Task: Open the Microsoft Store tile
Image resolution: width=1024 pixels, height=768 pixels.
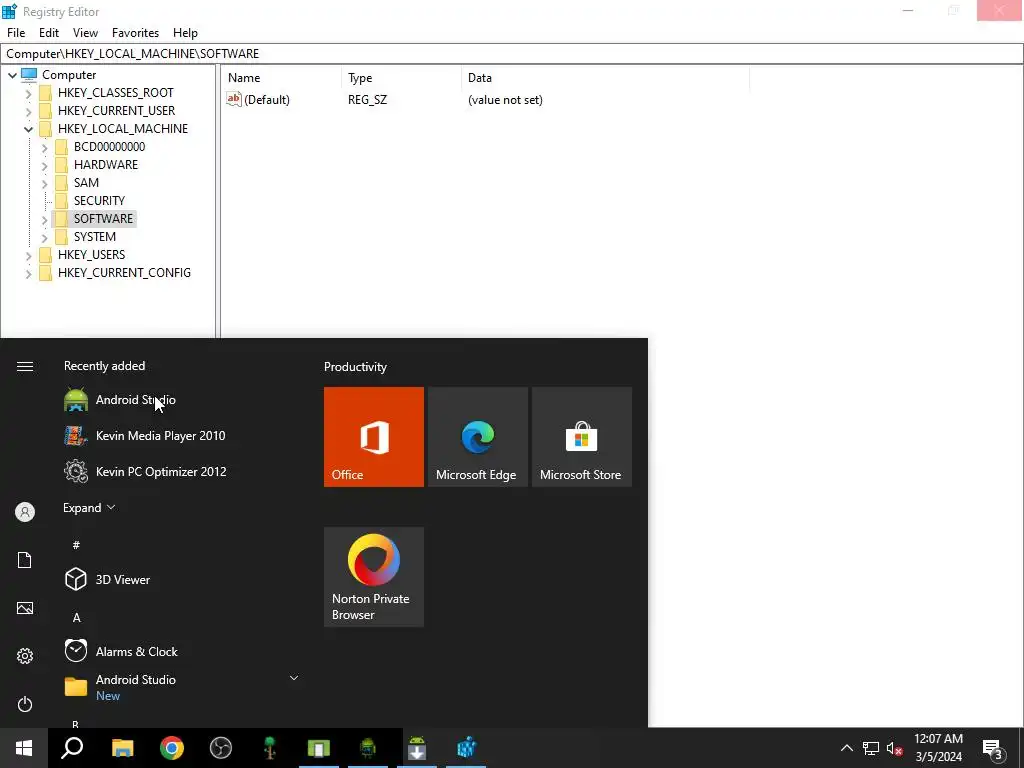Action: coord(582,437)
